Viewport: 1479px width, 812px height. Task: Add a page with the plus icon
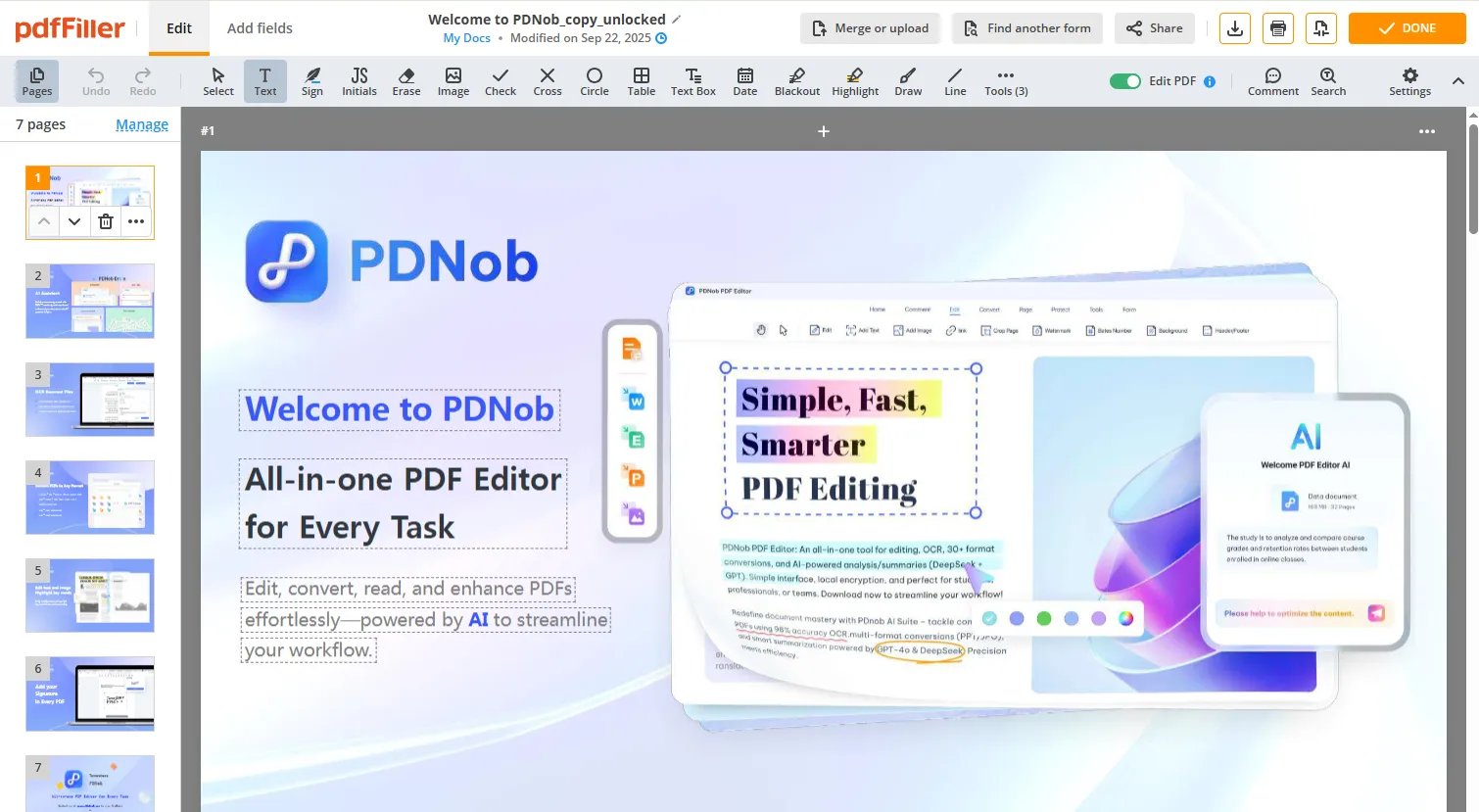tap(824, 131)
